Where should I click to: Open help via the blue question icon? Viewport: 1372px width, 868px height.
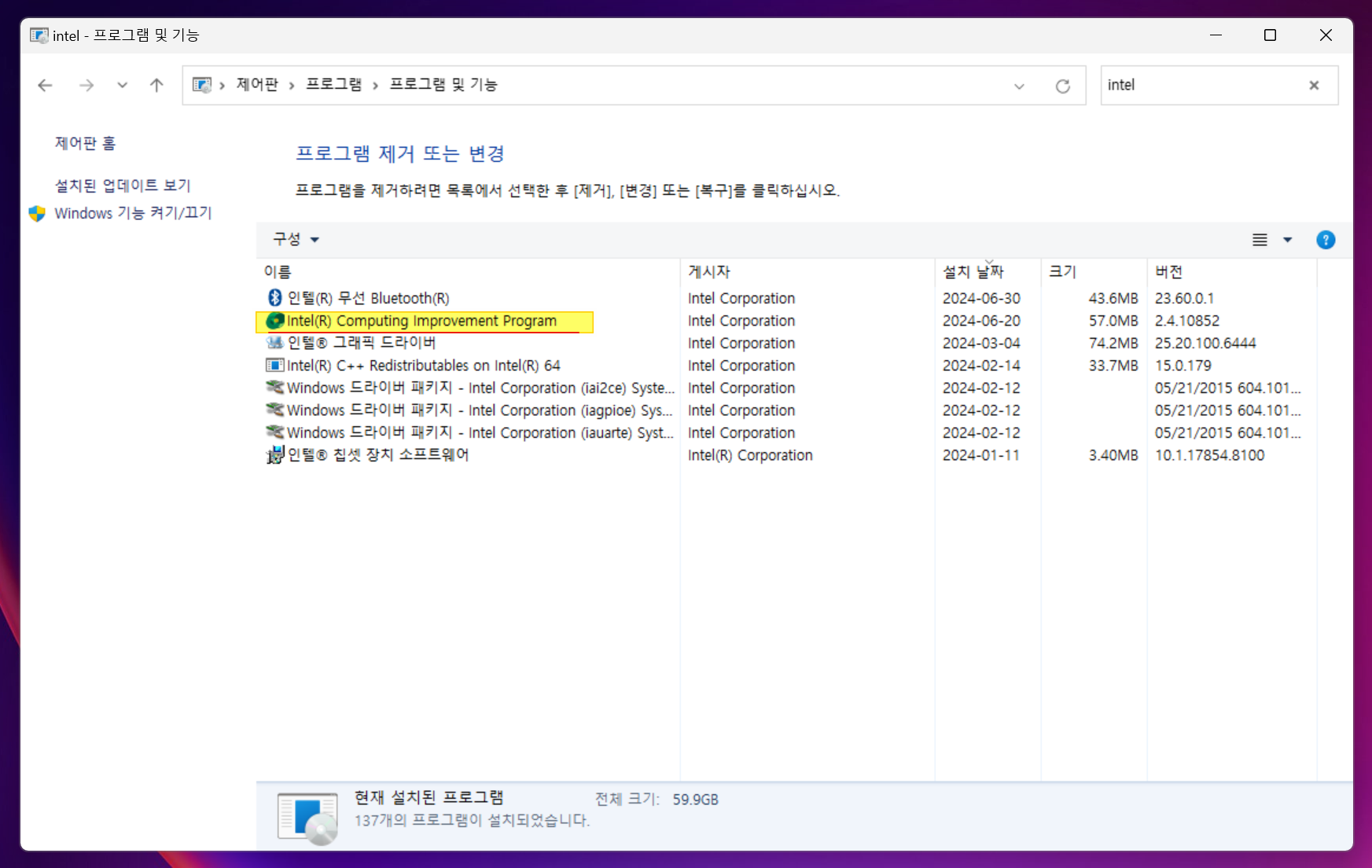tap(1326, 240)
